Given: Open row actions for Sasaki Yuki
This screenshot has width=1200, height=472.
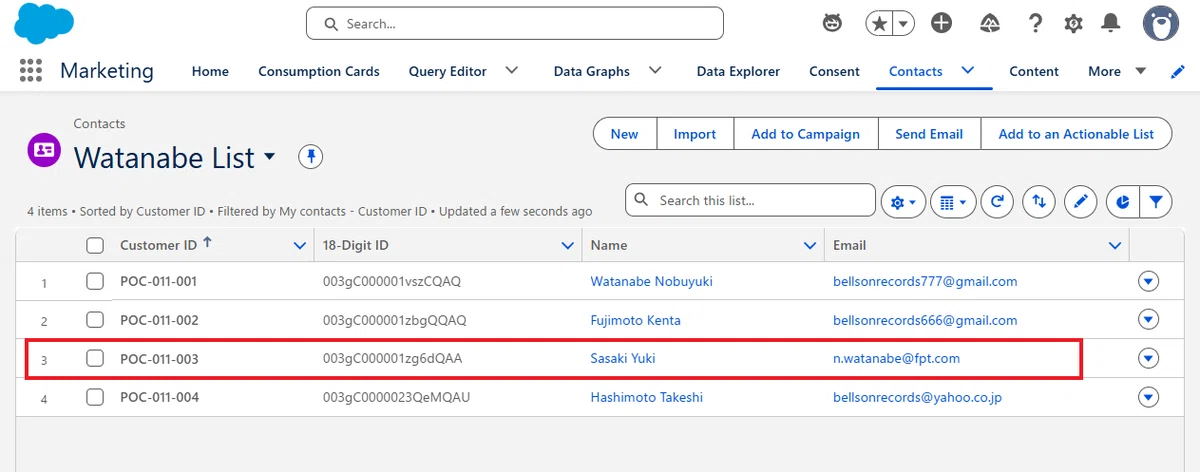Looking at the screenshot, I should (x=1148, y=358).
